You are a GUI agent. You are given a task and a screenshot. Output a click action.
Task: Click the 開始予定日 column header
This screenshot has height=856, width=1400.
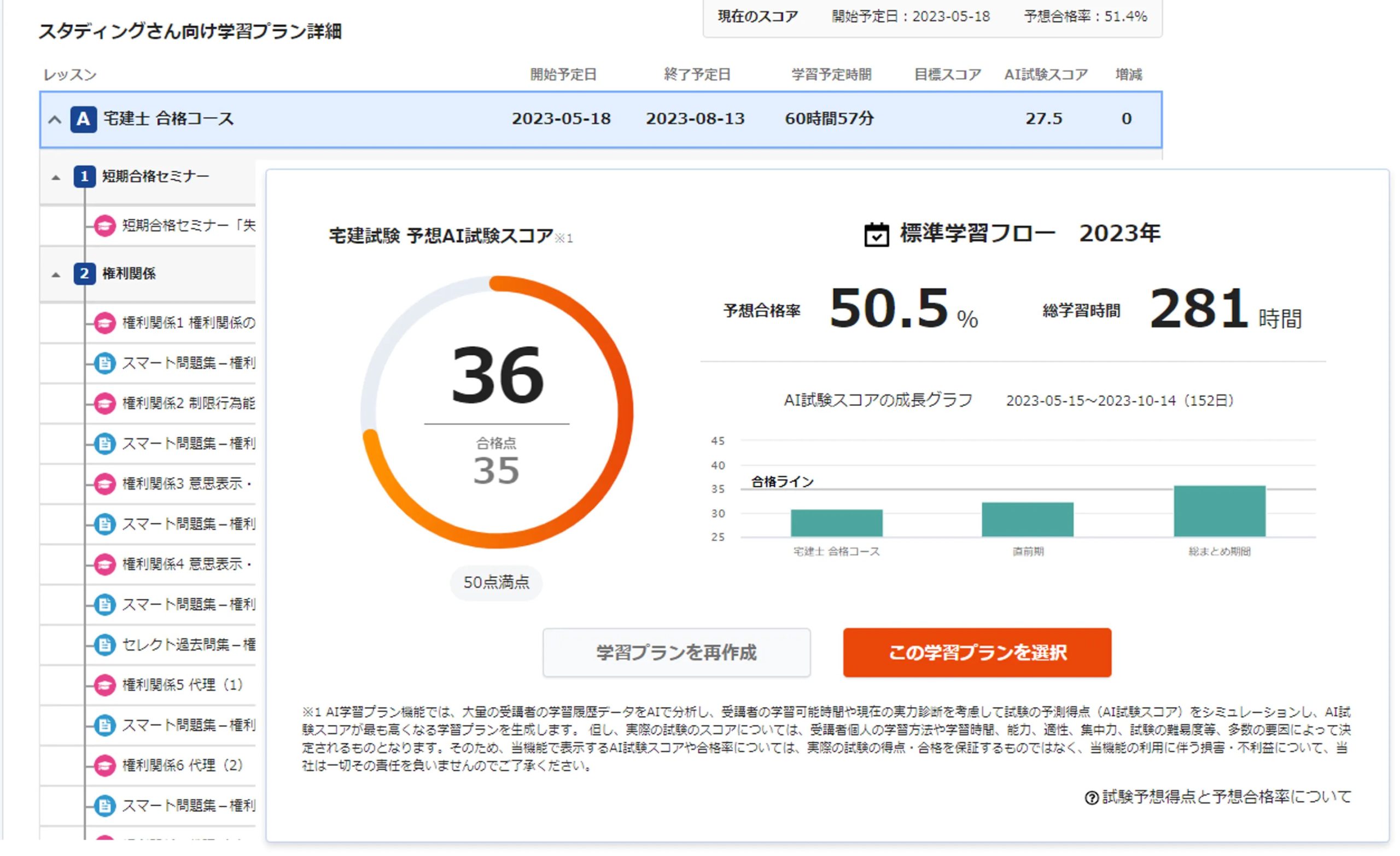pos(563,75)
